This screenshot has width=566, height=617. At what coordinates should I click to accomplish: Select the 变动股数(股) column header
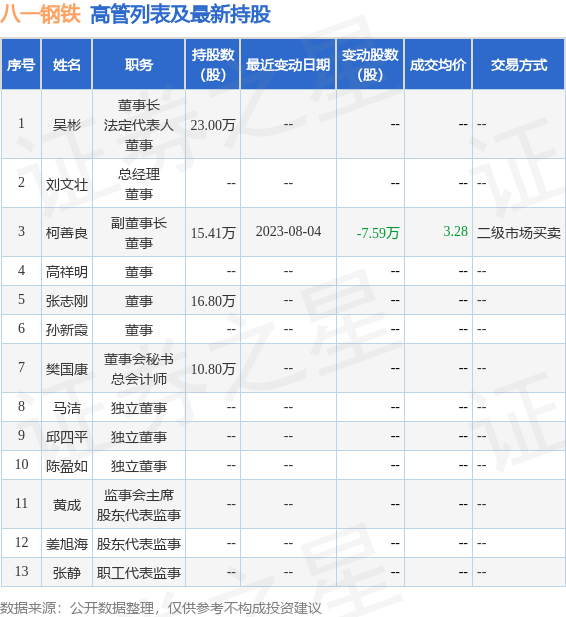[370, 65]
